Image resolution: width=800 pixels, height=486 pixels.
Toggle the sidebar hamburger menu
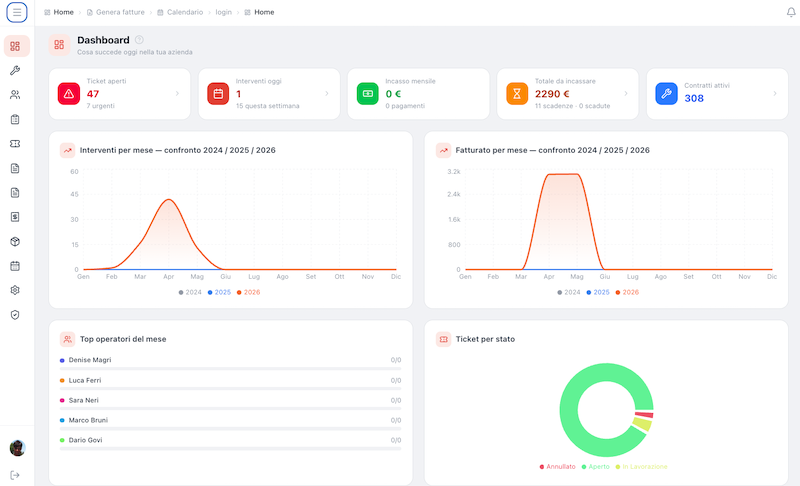17,12
